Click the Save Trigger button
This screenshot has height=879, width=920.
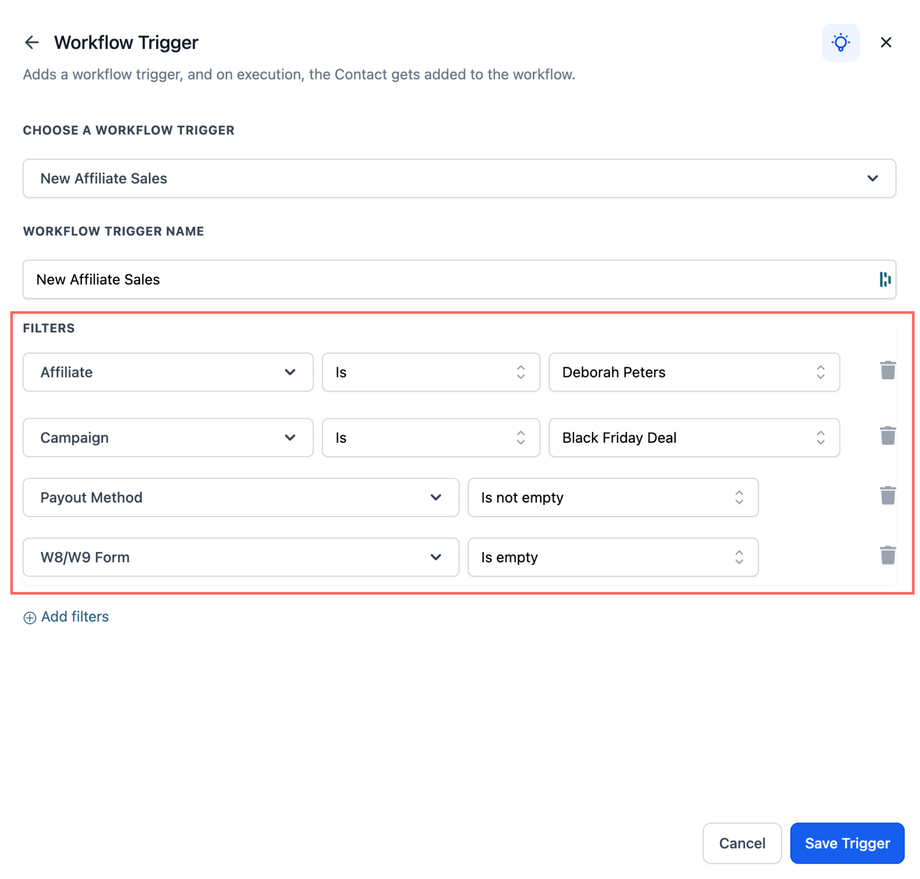pos(847,843)
